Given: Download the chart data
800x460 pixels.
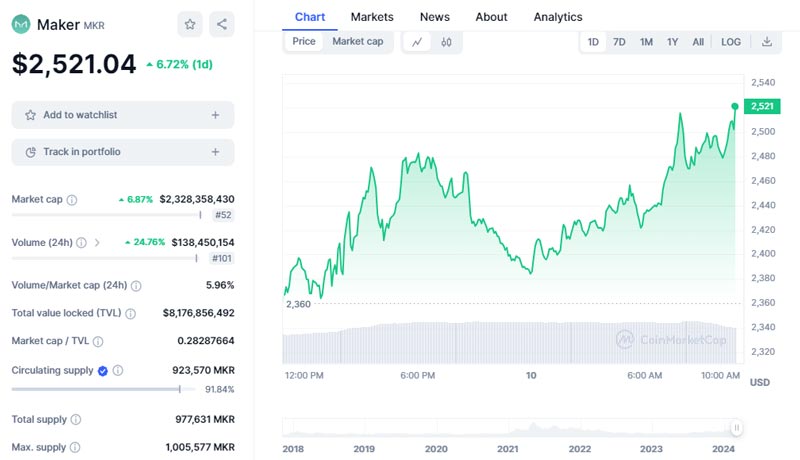Looking at the screenshot, I should [x=767, y=42].
